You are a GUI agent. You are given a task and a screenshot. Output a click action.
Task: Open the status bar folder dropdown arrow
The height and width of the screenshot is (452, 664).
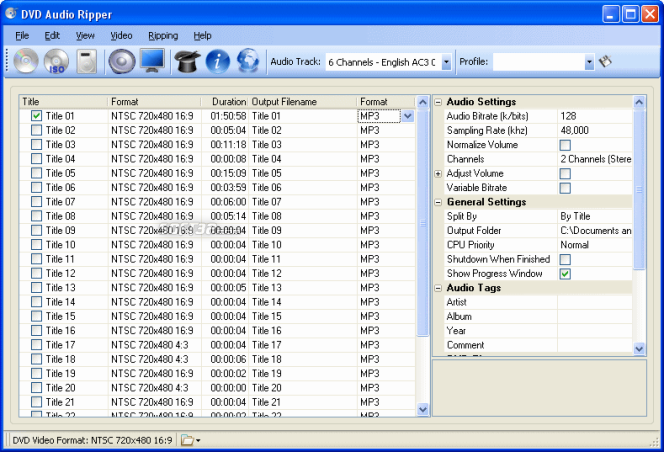coord(198,441)
